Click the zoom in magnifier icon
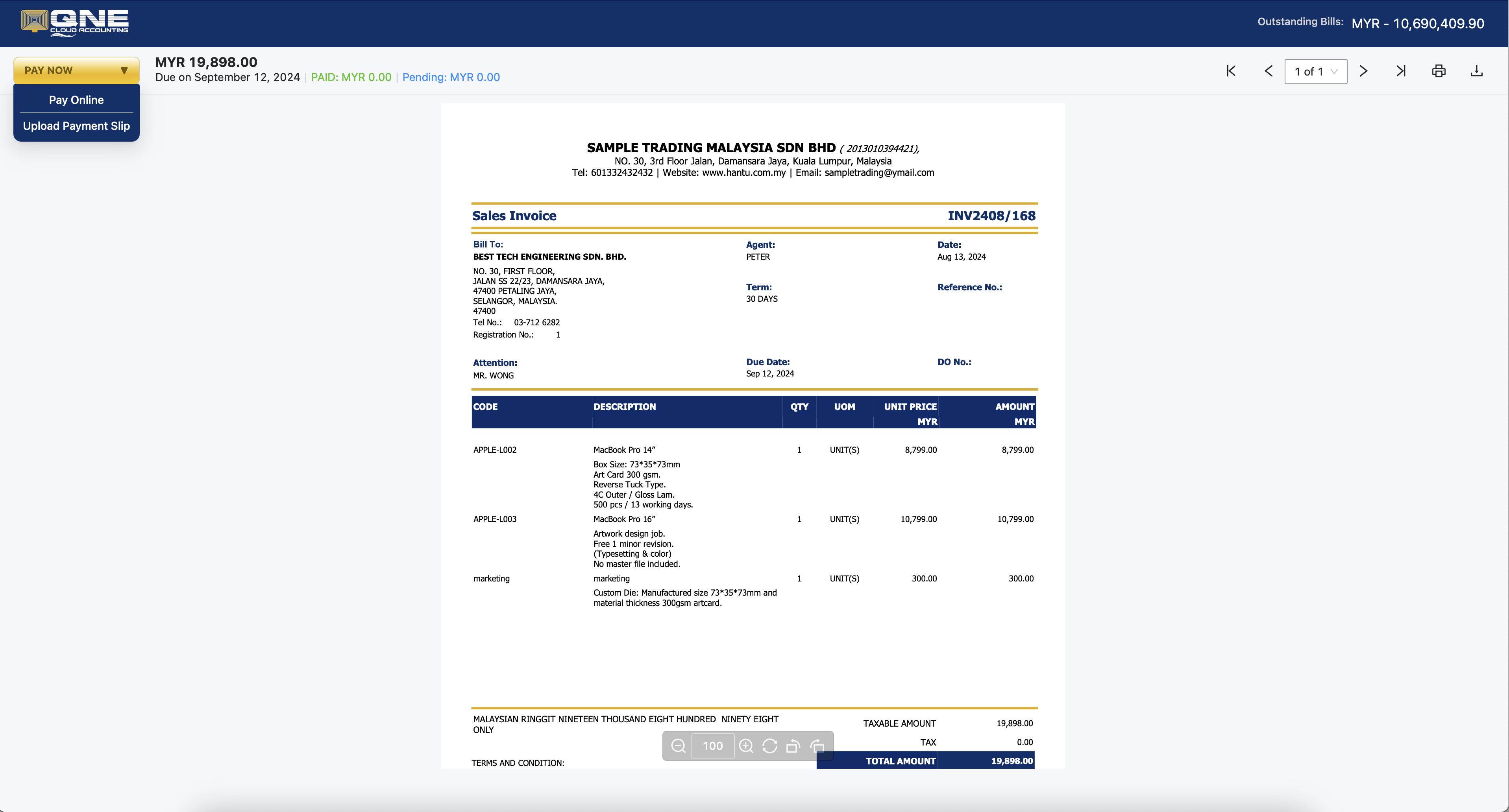1509x812 pixels. coord(746,746)
